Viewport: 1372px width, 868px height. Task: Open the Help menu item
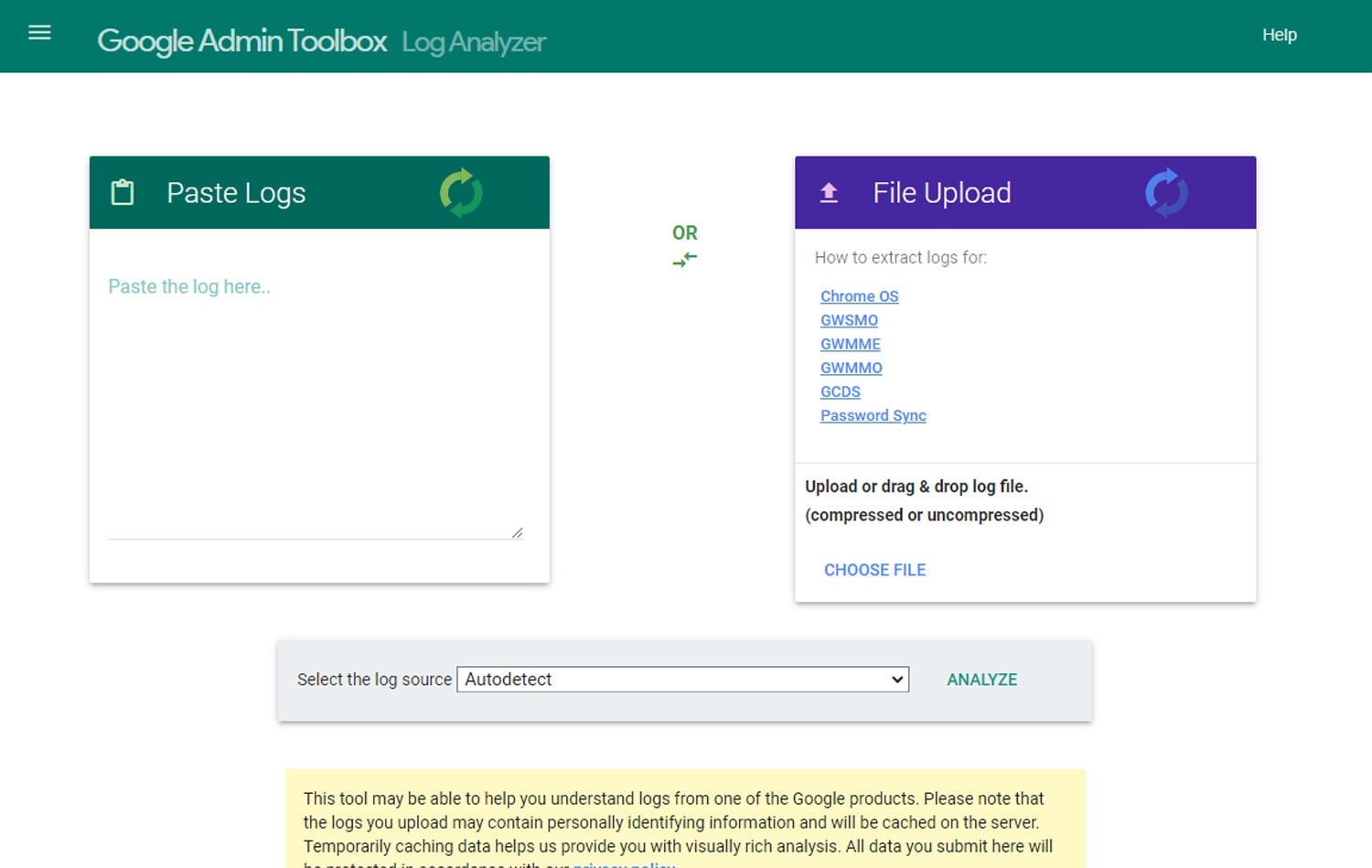coord(1280,35)
